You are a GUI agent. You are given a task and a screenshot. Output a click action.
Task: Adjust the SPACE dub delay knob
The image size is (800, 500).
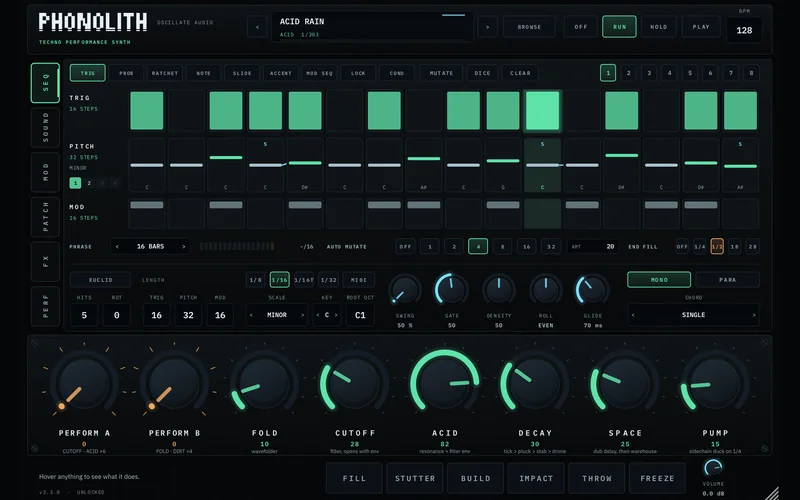click(625, 383)
